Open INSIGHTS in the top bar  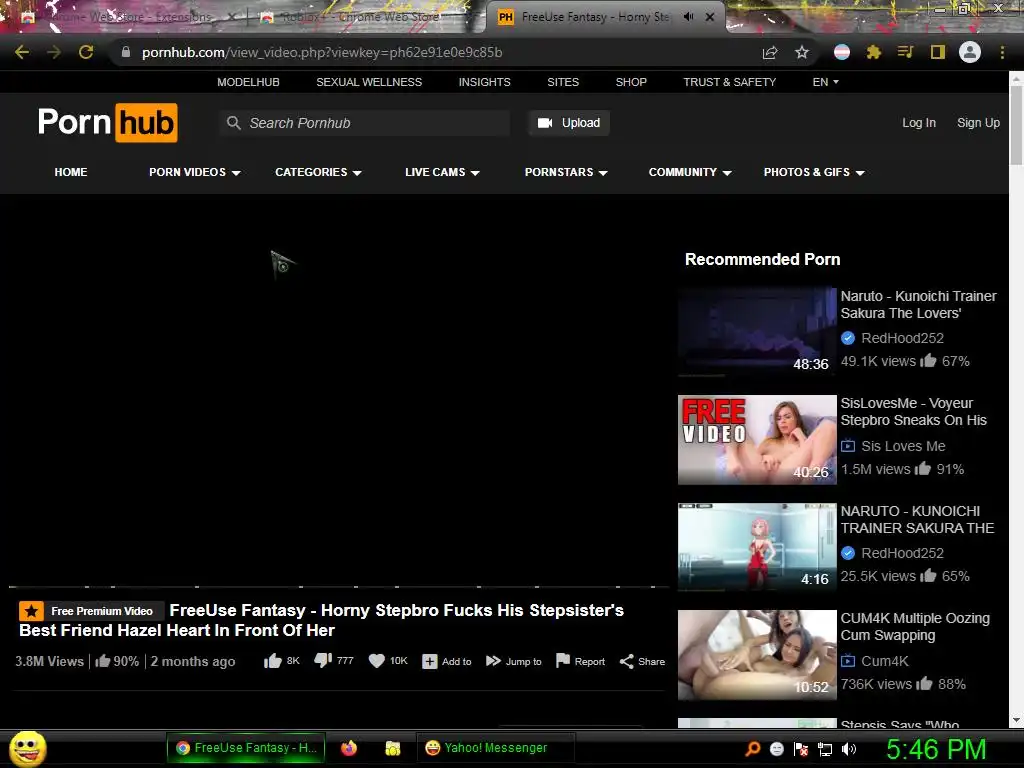(x=485, y=82)
